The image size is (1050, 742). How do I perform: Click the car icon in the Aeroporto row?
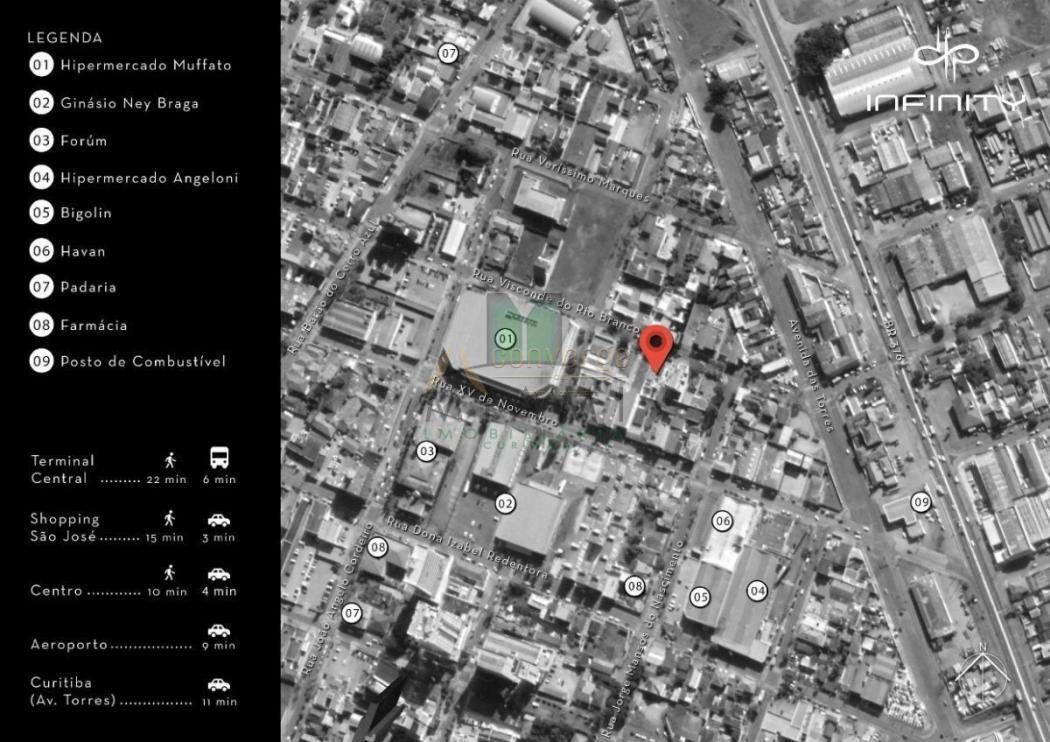tap(219, 630)
